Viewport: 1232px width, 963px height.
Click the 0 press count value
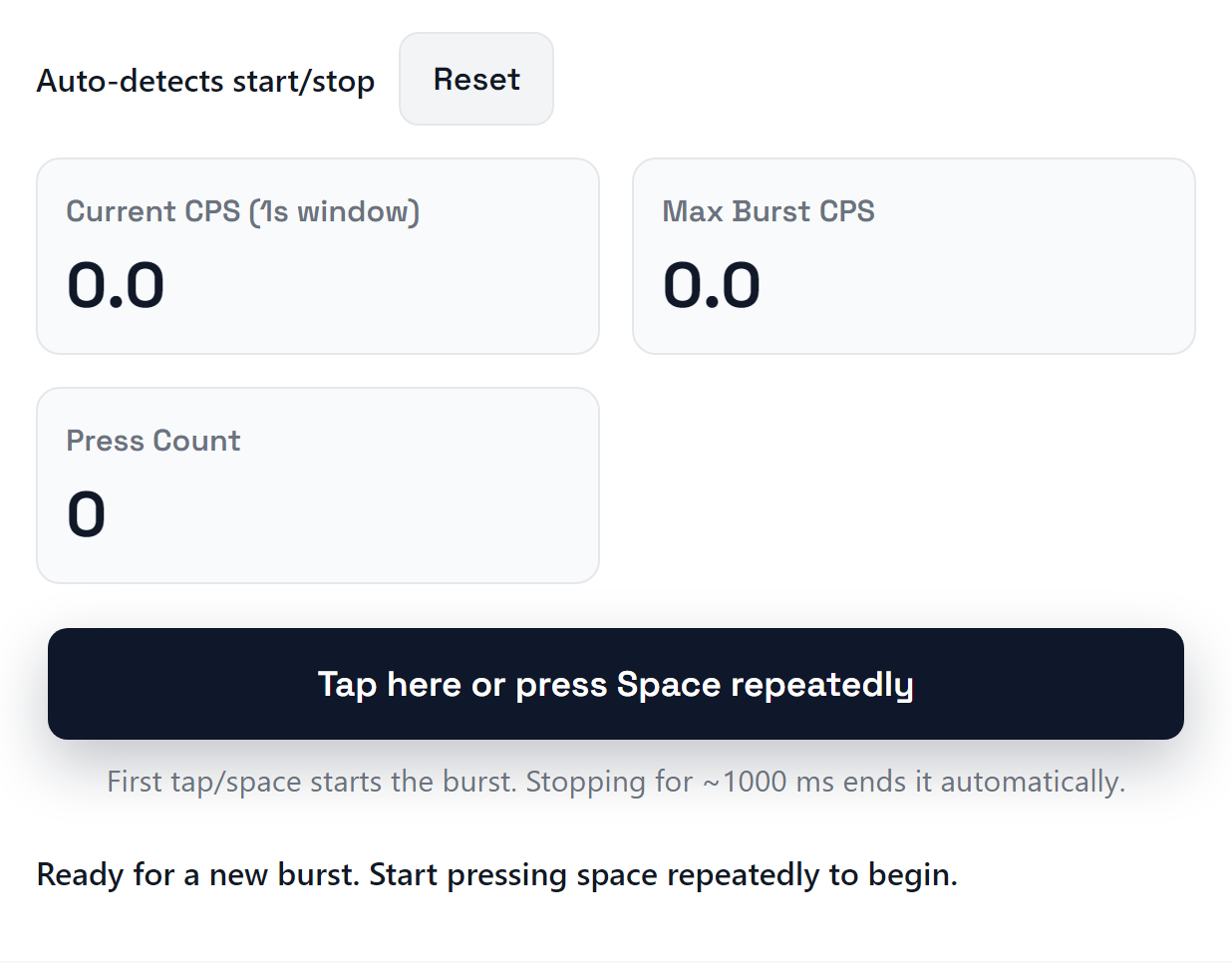pos(87,513)
